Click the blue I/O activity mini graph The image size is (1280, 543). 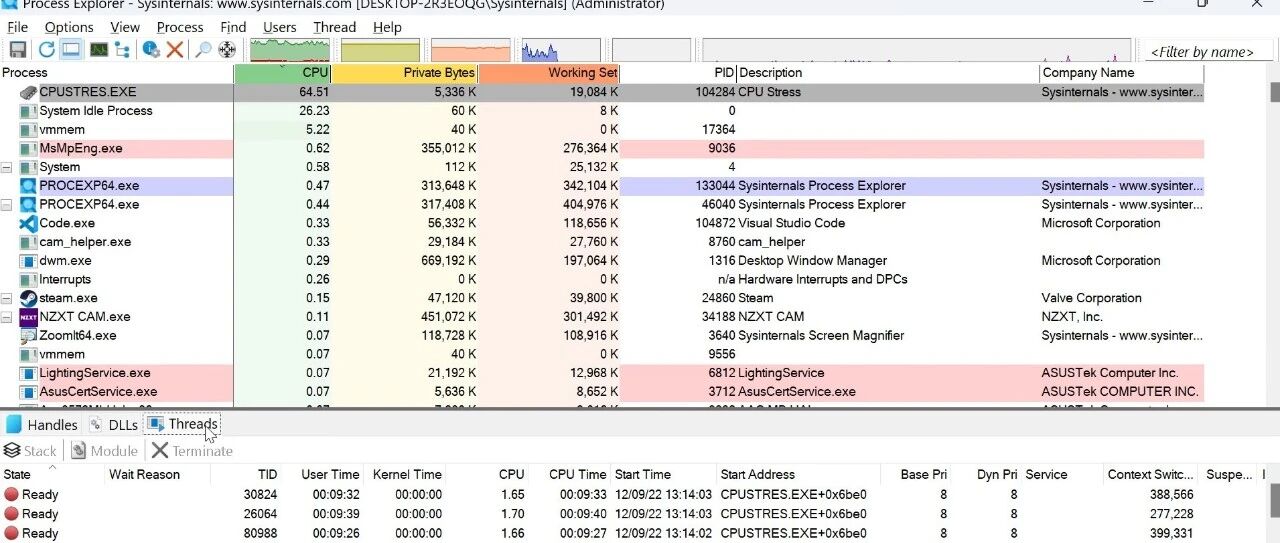click(x=561, y=50)
